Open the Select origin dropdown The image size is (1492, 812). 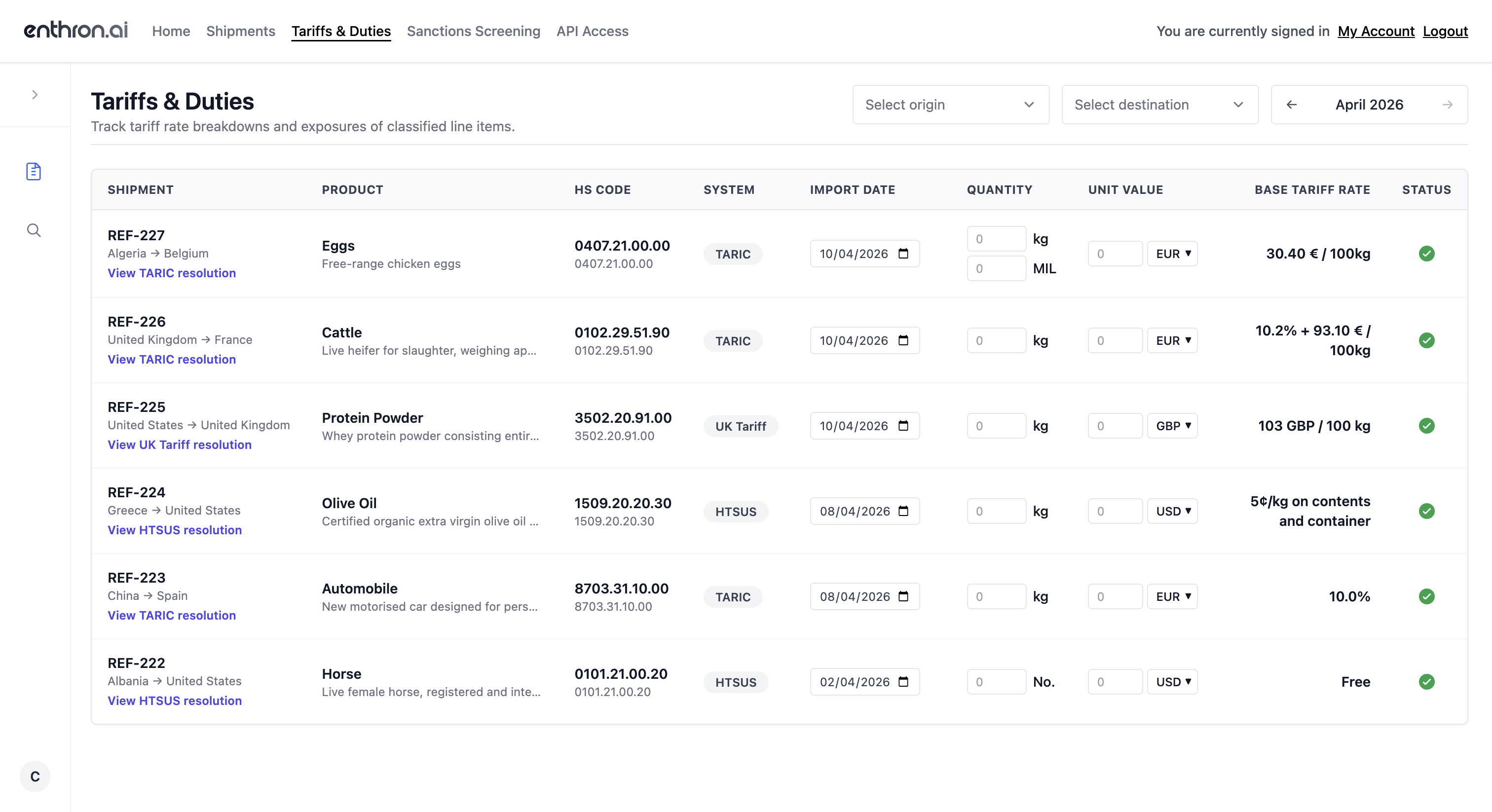tap(950, 105)
